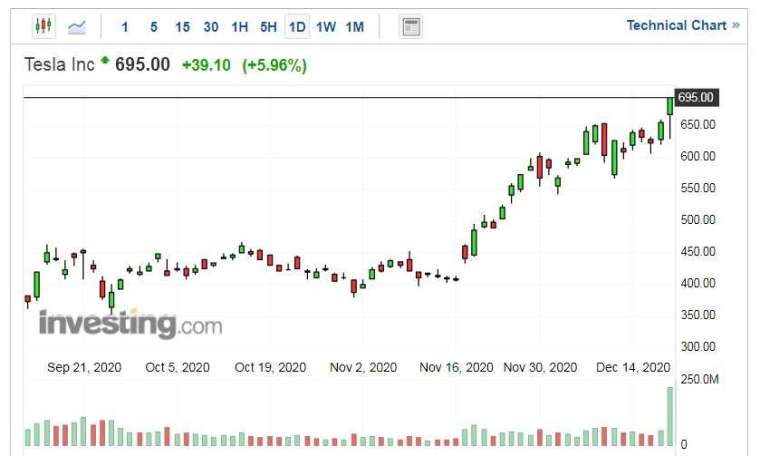Click the Nov 30, 2020 date label

(540, 367)
